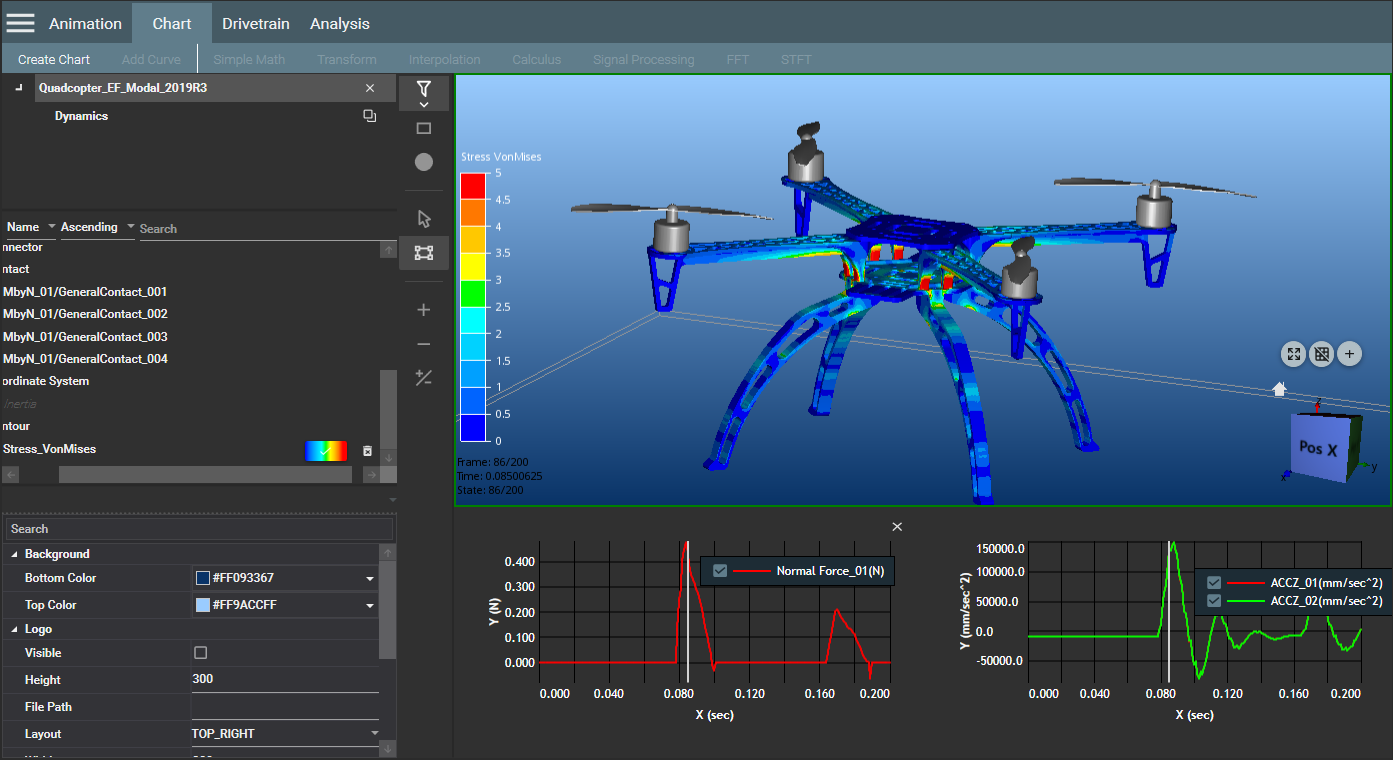
Task: Click the fit-to-view expand icon in viewport
Action: (1294, 353)
